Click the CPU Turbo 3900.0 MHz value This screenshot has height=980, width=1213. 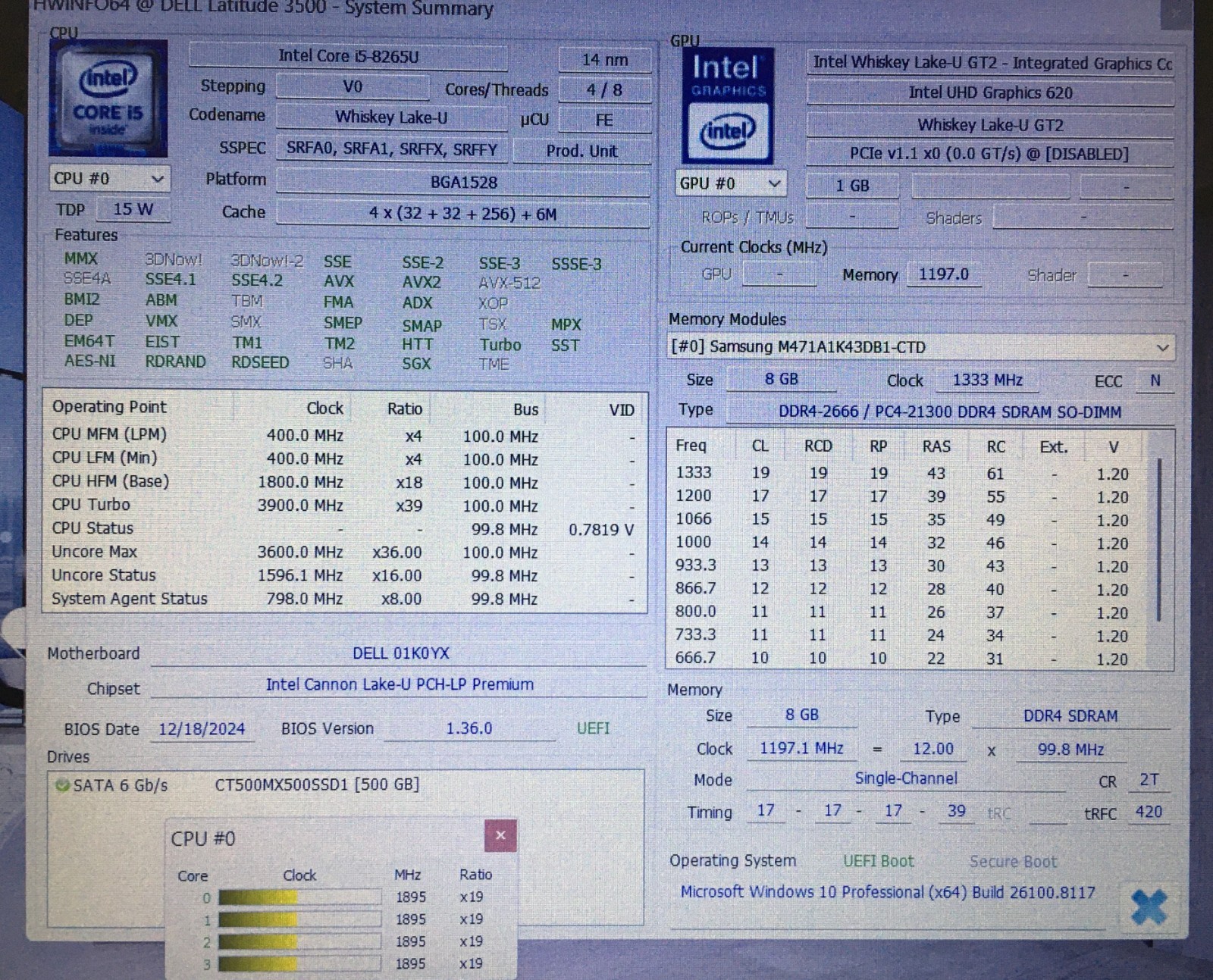point(300,506)
